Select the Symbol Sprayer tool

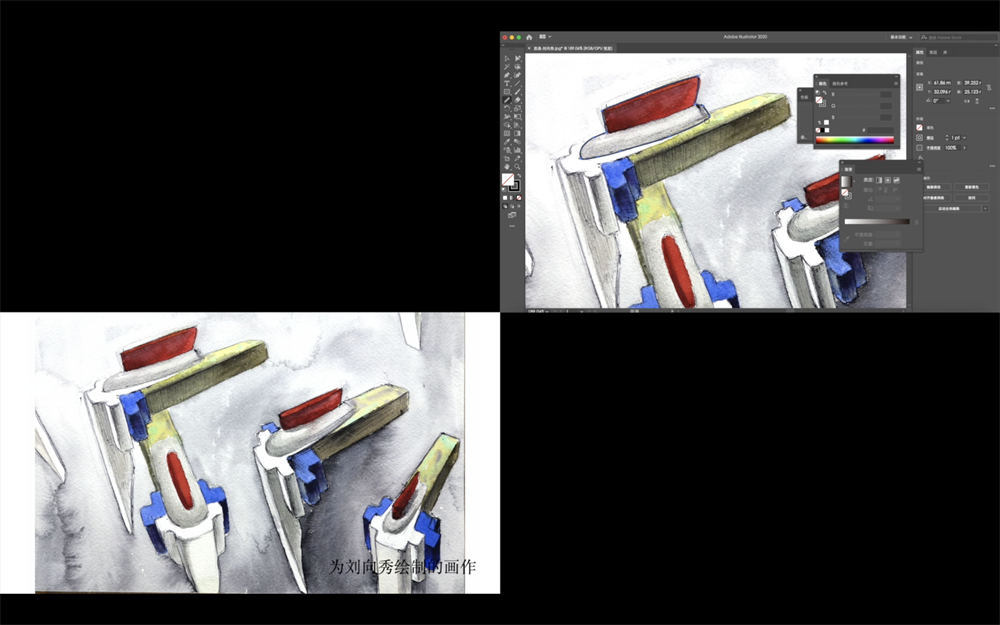click(x=507, y=150)
